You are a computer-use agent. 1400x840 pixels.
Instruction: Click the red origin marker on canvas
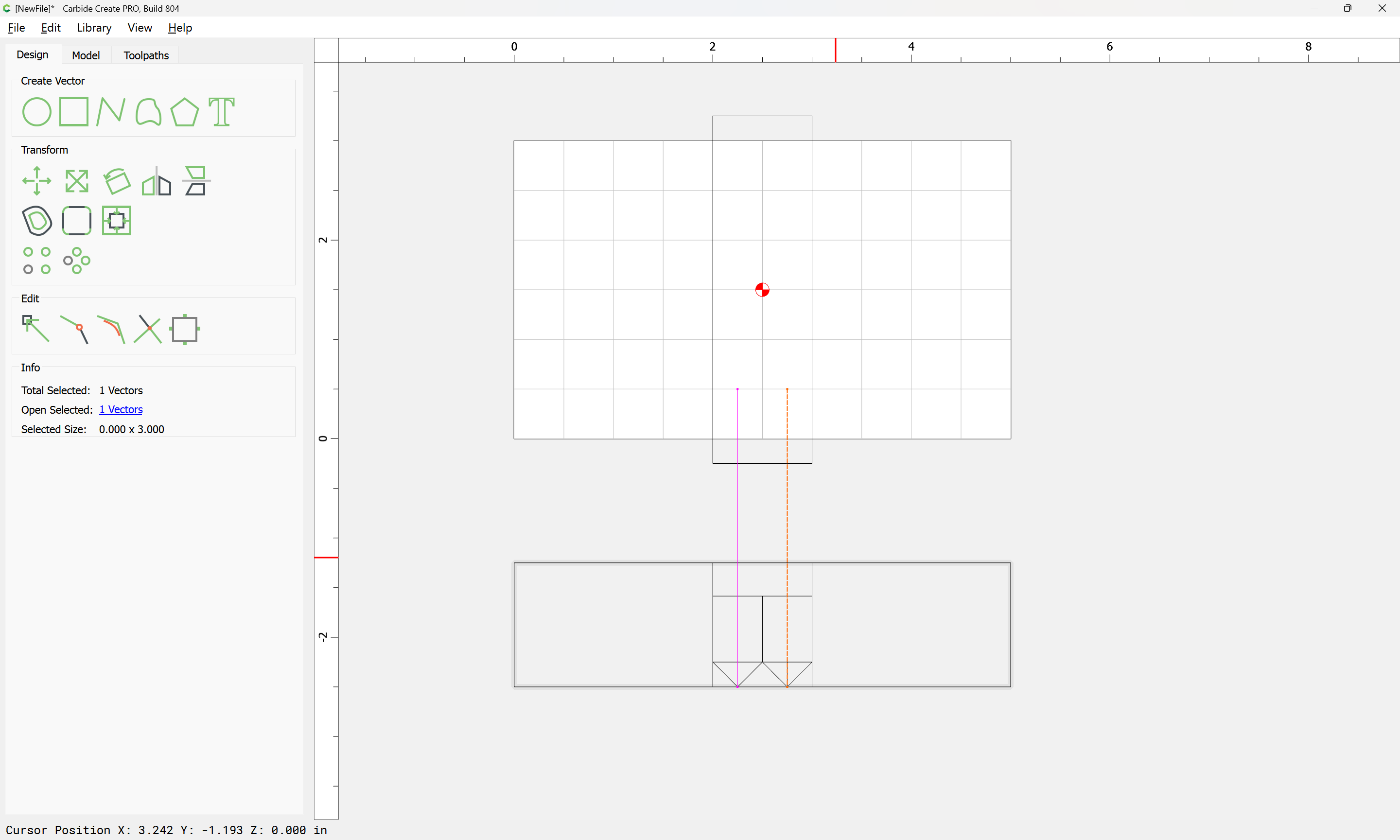[x=762, y=290]
